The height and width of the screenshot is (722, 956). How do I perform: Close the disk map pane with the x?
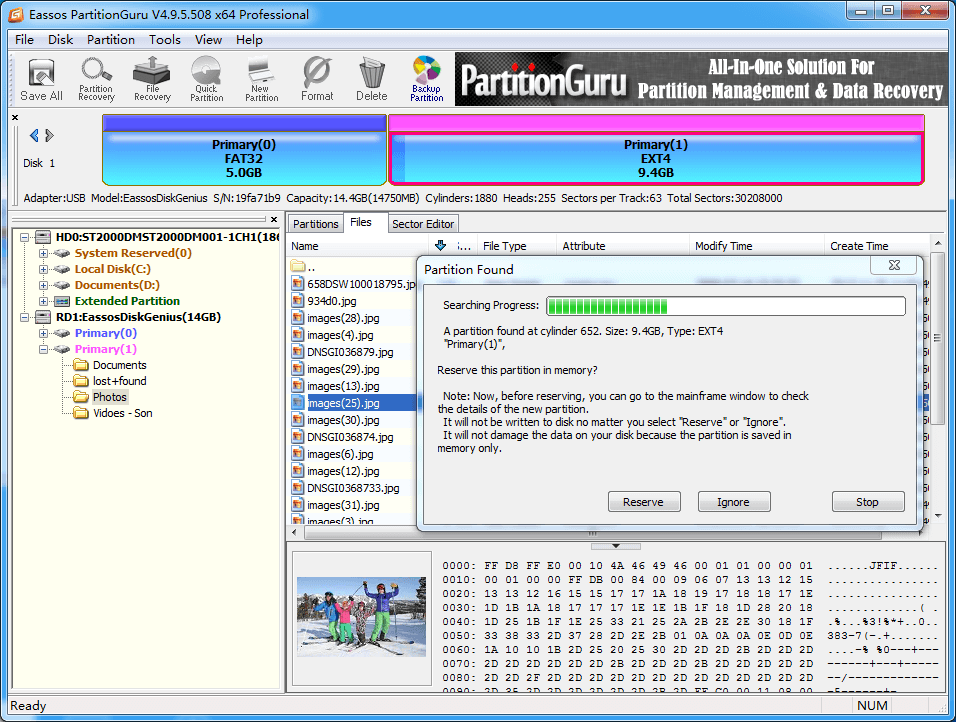15,117
